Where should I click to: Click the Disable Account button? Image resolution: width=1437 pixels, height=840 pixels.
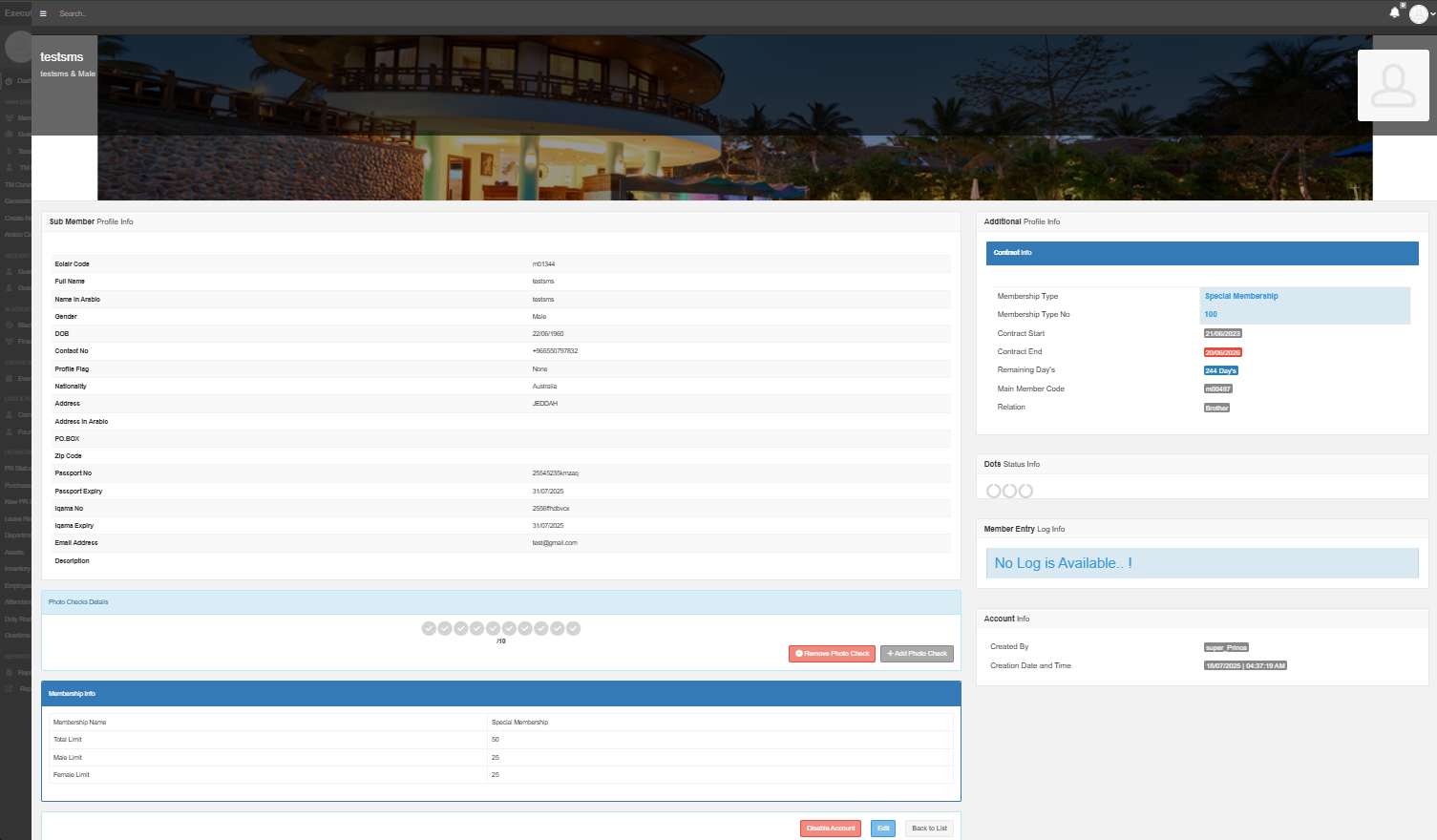tap(830, 829)
